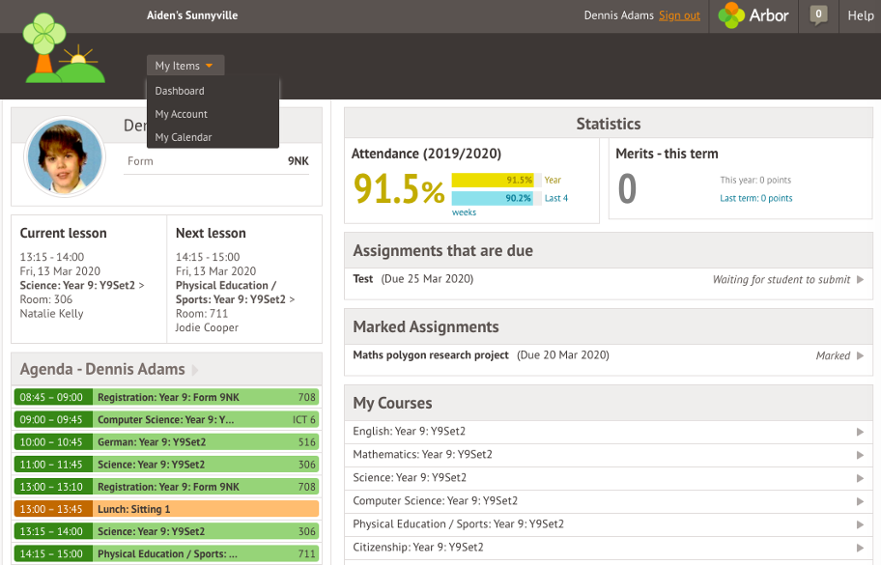Image resolution: width=881 pixels, height=565 pixels.
Task: Open the notifications speech bubble showing 0
Action: (818, 15)
